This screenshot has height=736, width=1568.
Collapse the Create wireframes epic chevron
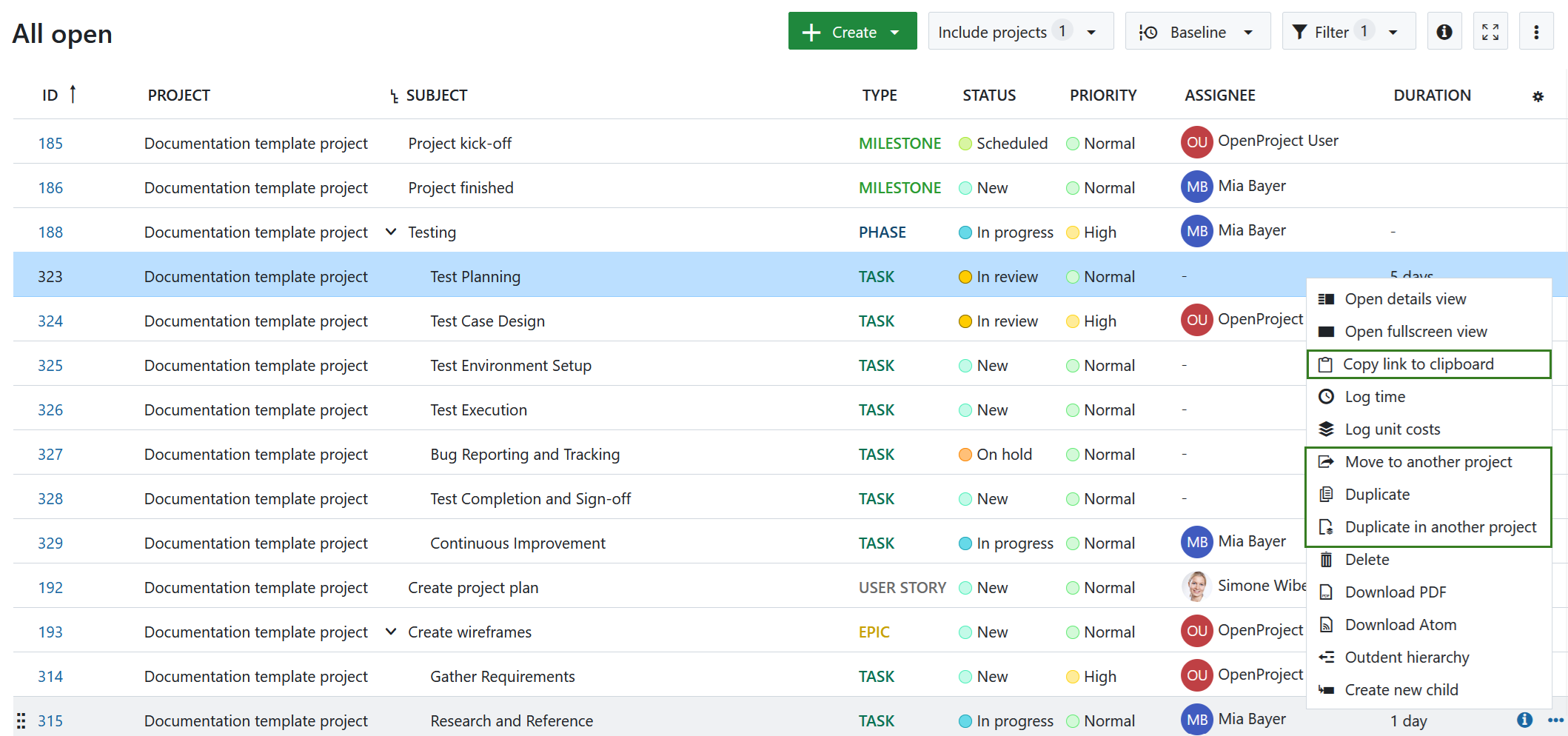pyautogui.click(x=391, y=632)
